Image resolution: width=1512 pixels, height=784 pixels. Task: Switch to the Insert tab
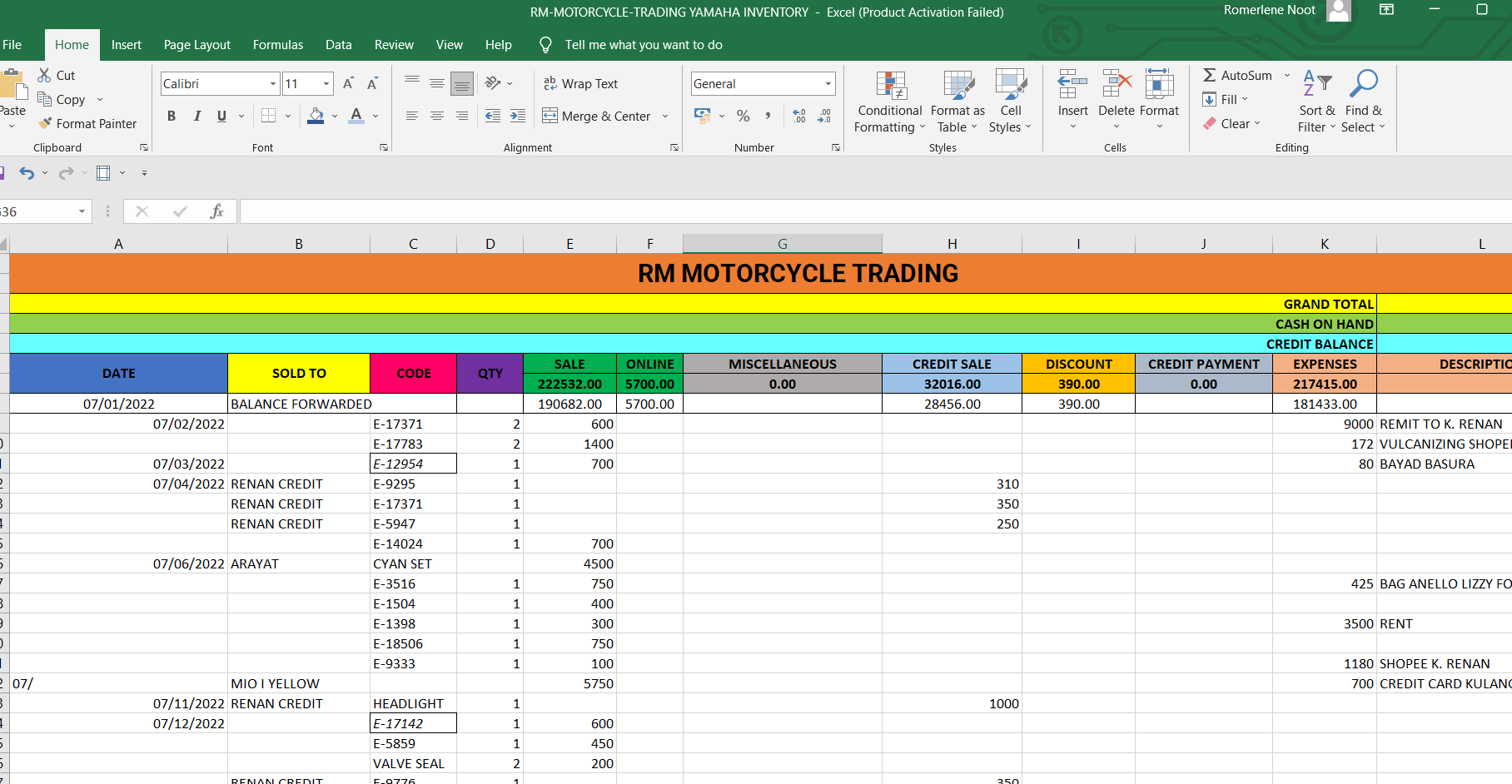coord(127,45)
